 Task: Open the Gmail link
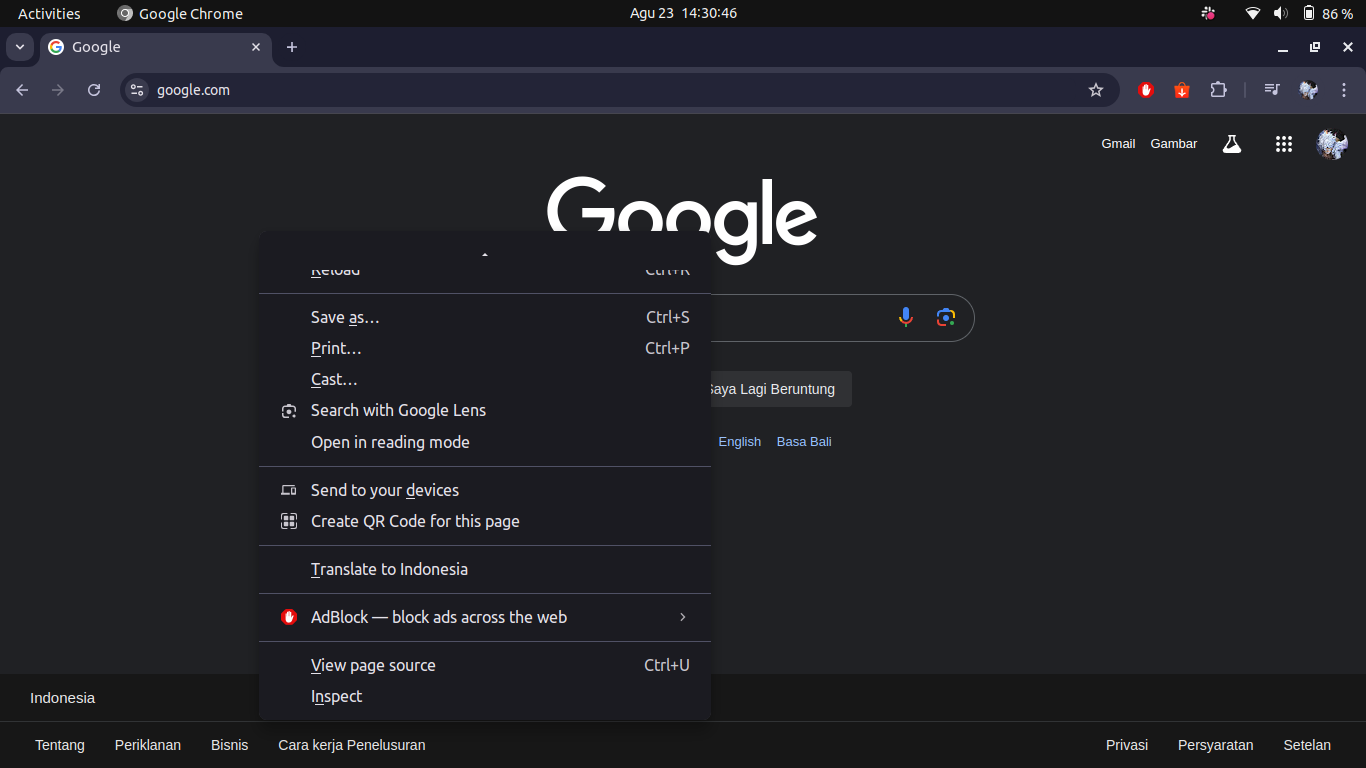point(1118,144)
